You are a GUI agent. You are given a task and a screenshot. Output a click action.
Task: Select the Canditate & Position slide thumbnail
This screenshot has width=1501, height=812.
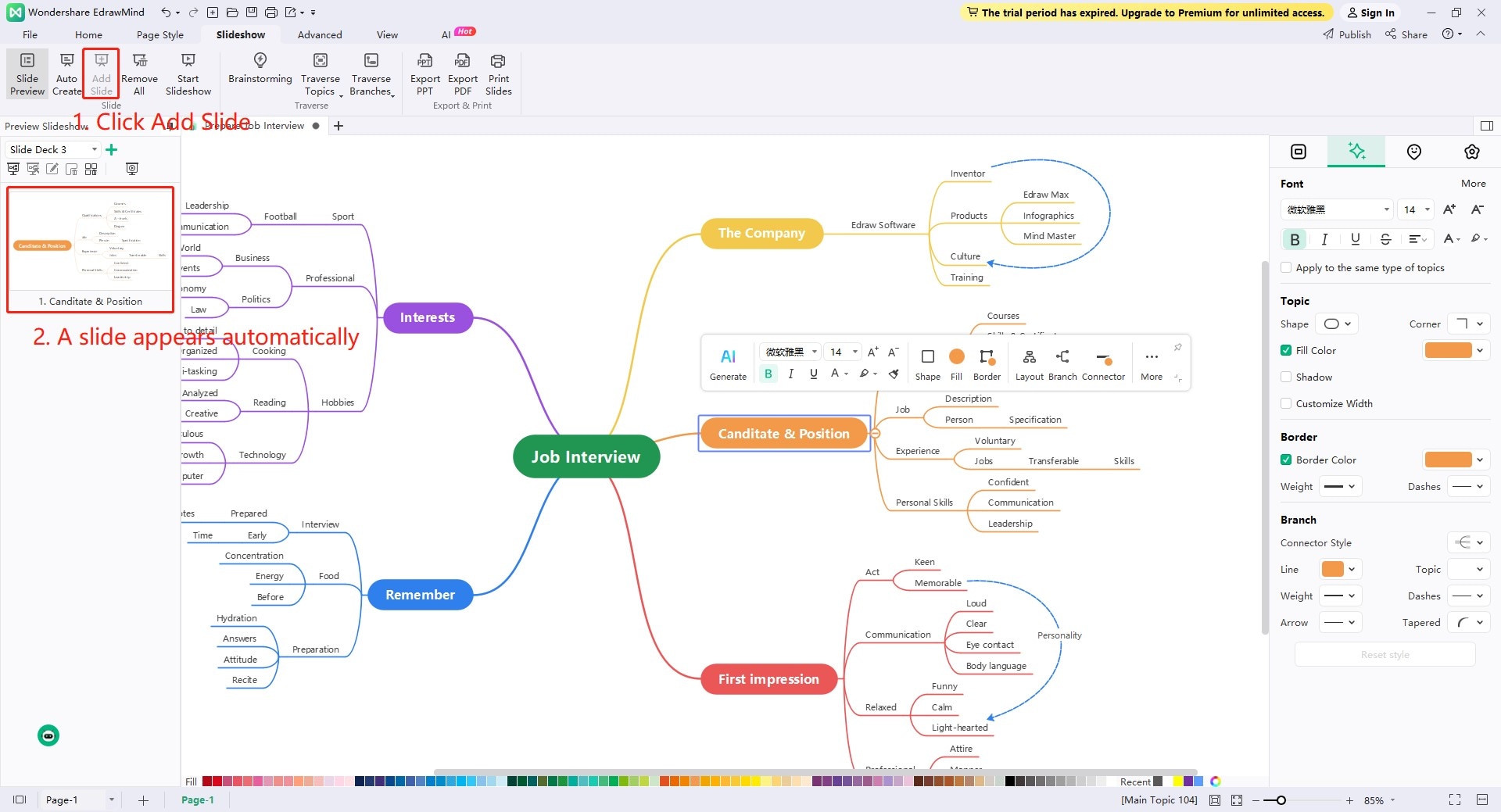(91, 249)
